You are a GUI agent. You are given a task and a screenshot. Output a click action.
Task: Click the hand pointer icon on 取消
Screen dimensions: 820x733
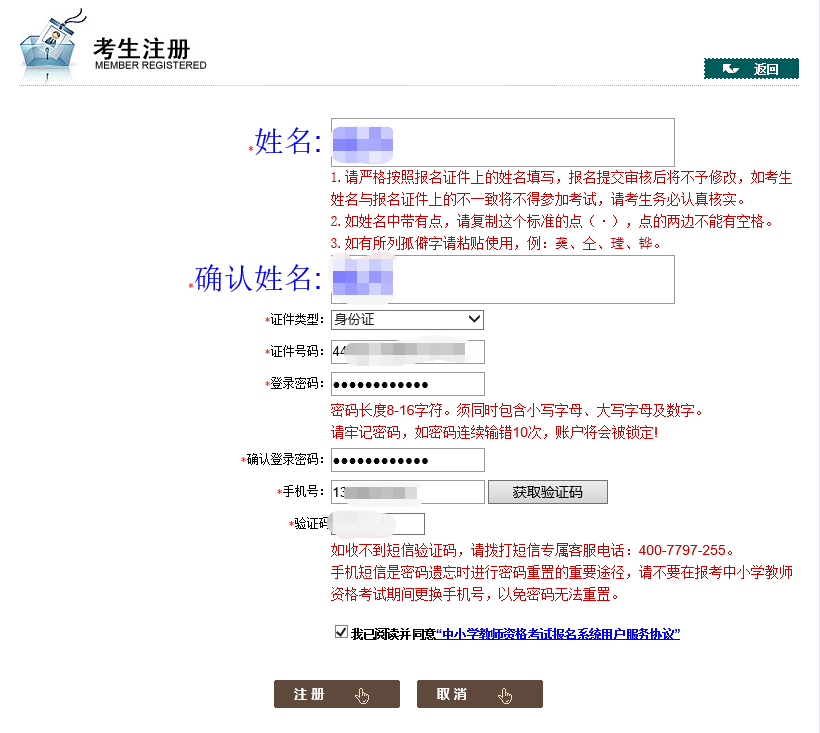tap(505, 696)
